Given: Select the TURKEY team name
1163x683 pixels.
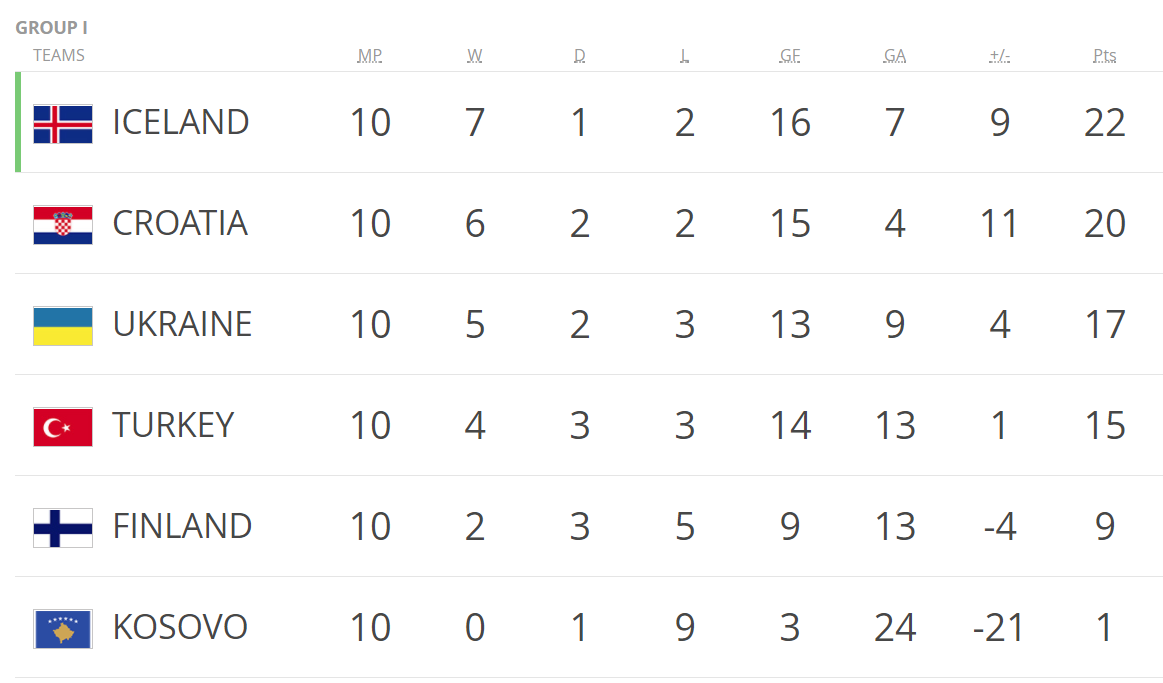Looking at the screenshot, I should pyautogui.click(x=173, y=426).
